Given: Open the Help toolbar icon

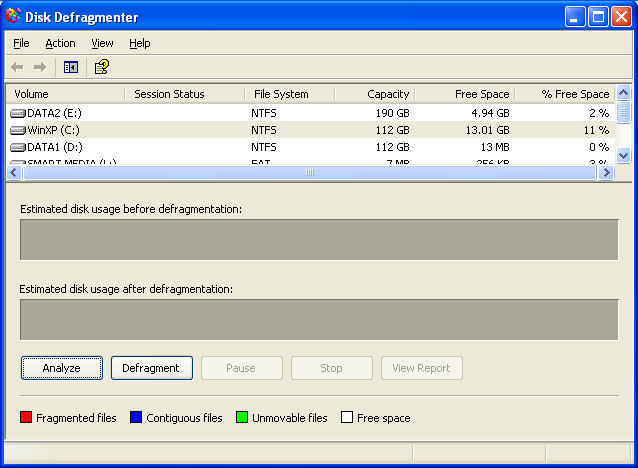Looking at the screenshot, I should pos(102,67).
